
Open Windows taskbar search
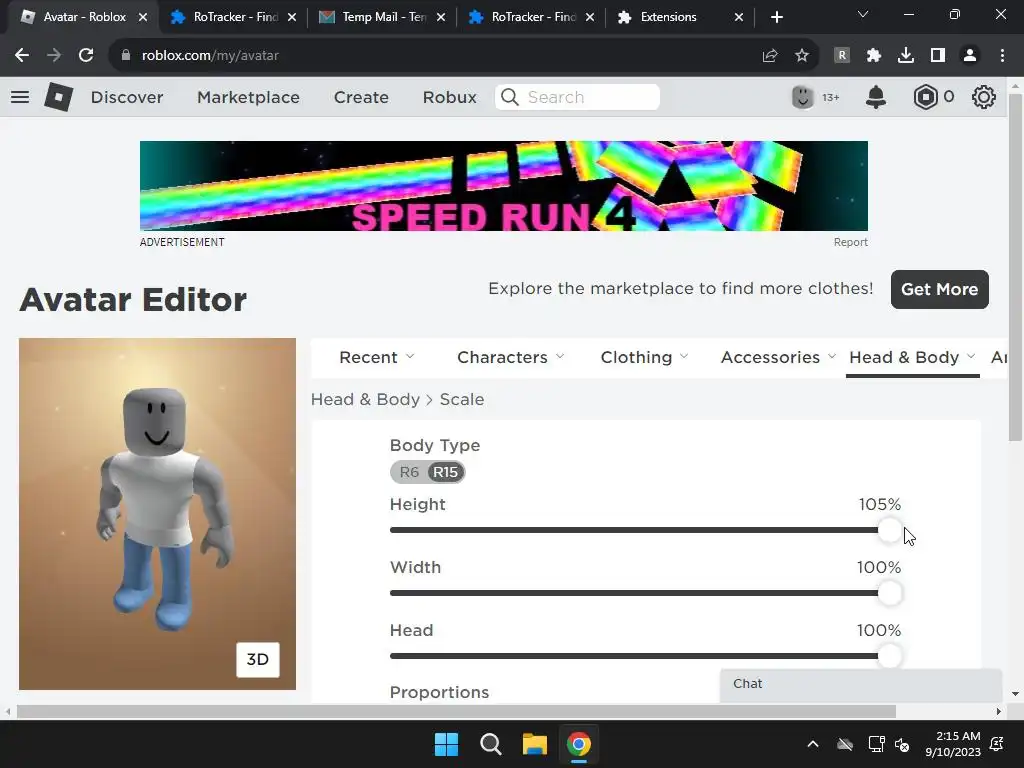tap(490, 744)
